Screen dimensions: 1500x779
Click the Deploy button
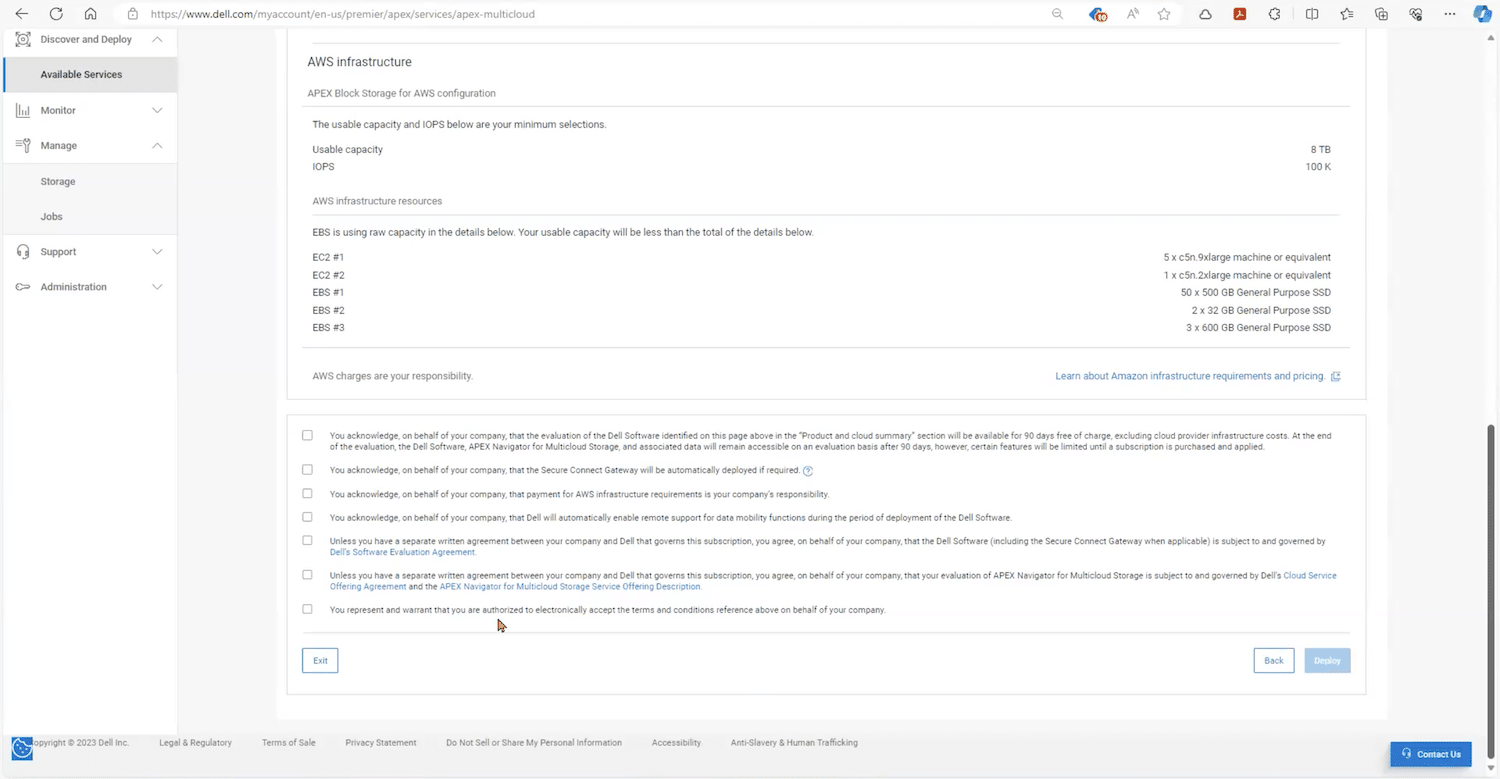tap(1327, 660)
